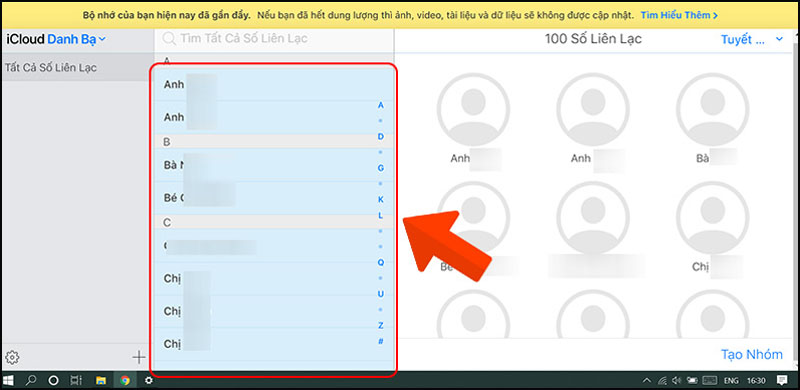Click the search magnifier icon in contacts
The image size is (800, 390).
[169, 38]
